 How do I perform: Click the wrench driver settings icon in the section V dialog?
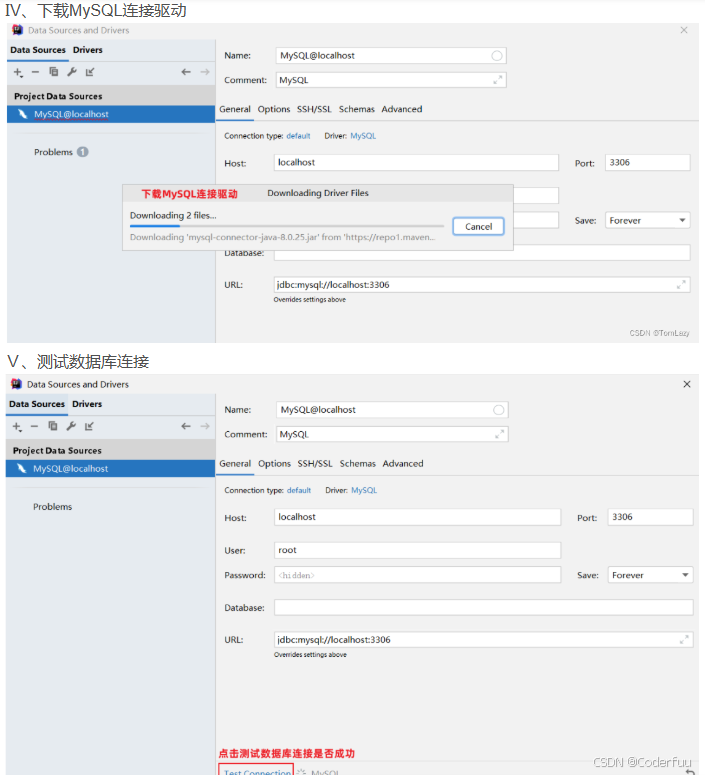coord(71,426)
